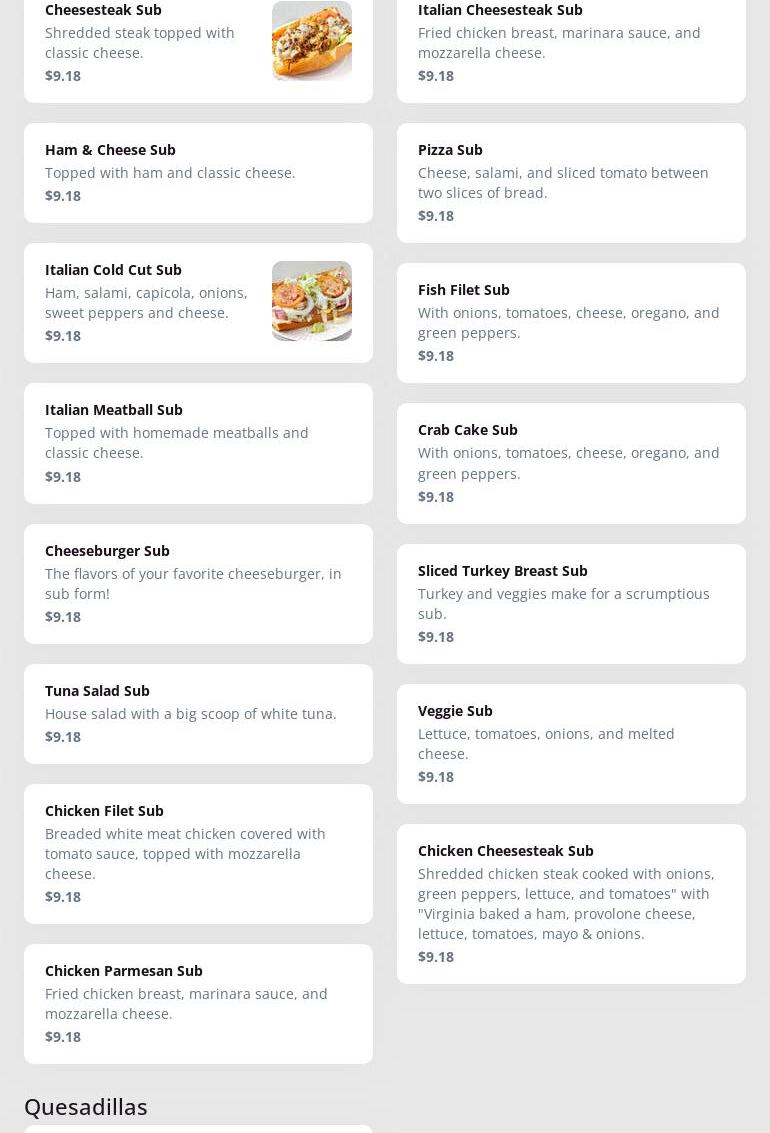The image size is (770, 1133).
Task: Click the Quesadillas section heading
Action: pos(86,1107)
